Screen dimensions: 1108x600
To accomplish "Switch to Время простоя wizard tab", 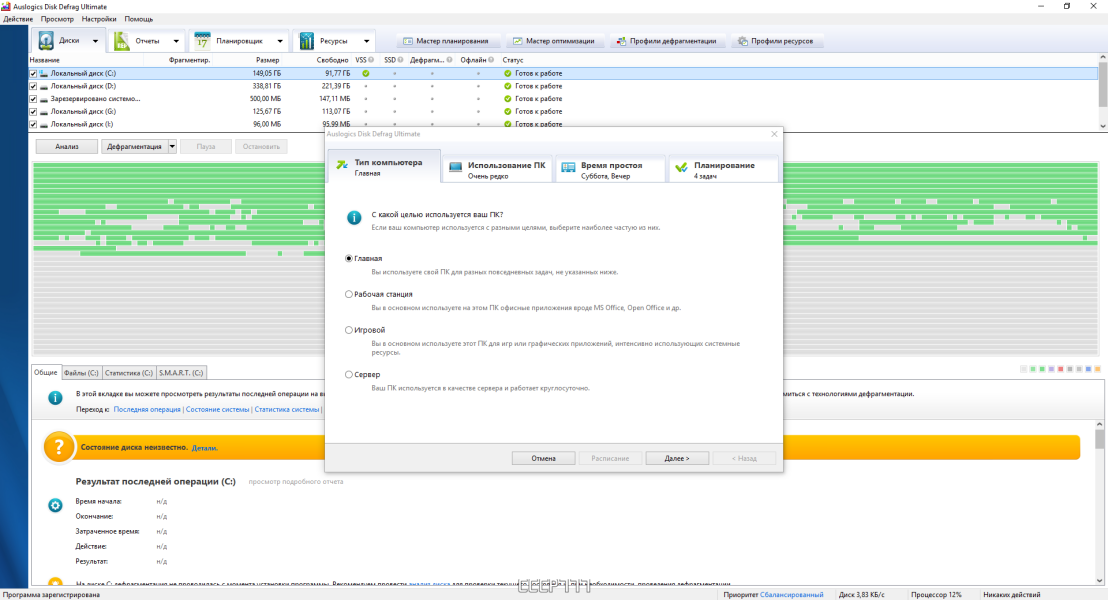I will click(611, 170).
